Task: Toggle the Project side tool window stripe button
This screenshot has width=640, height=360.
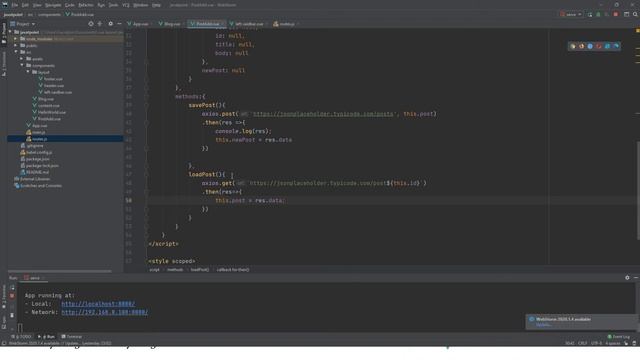Action: coord(4,33)
